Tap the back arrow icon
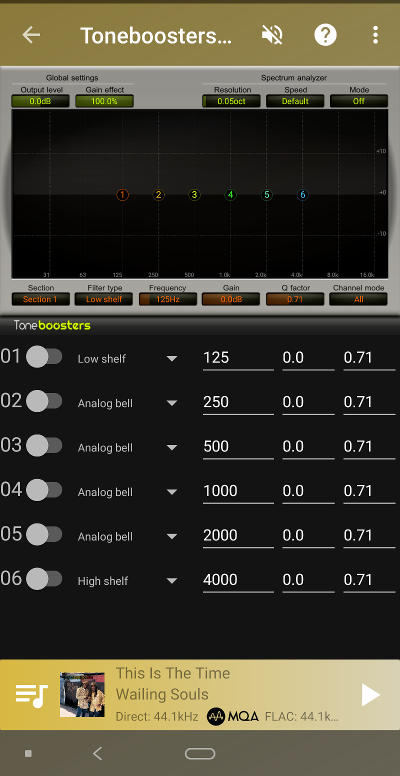 (x=31, y=35)
